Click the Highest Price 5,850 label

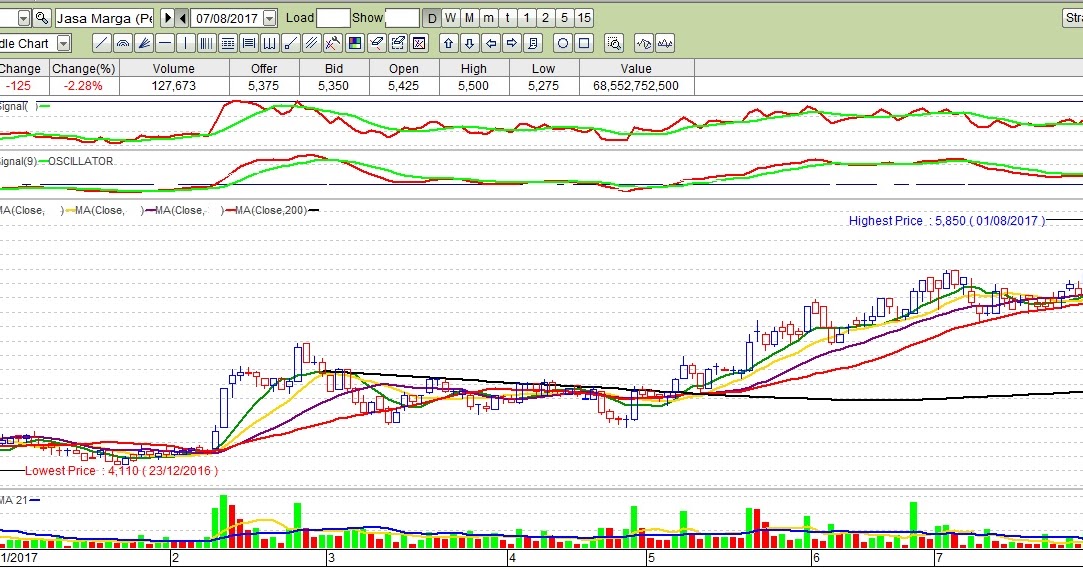tap(947, 221)
